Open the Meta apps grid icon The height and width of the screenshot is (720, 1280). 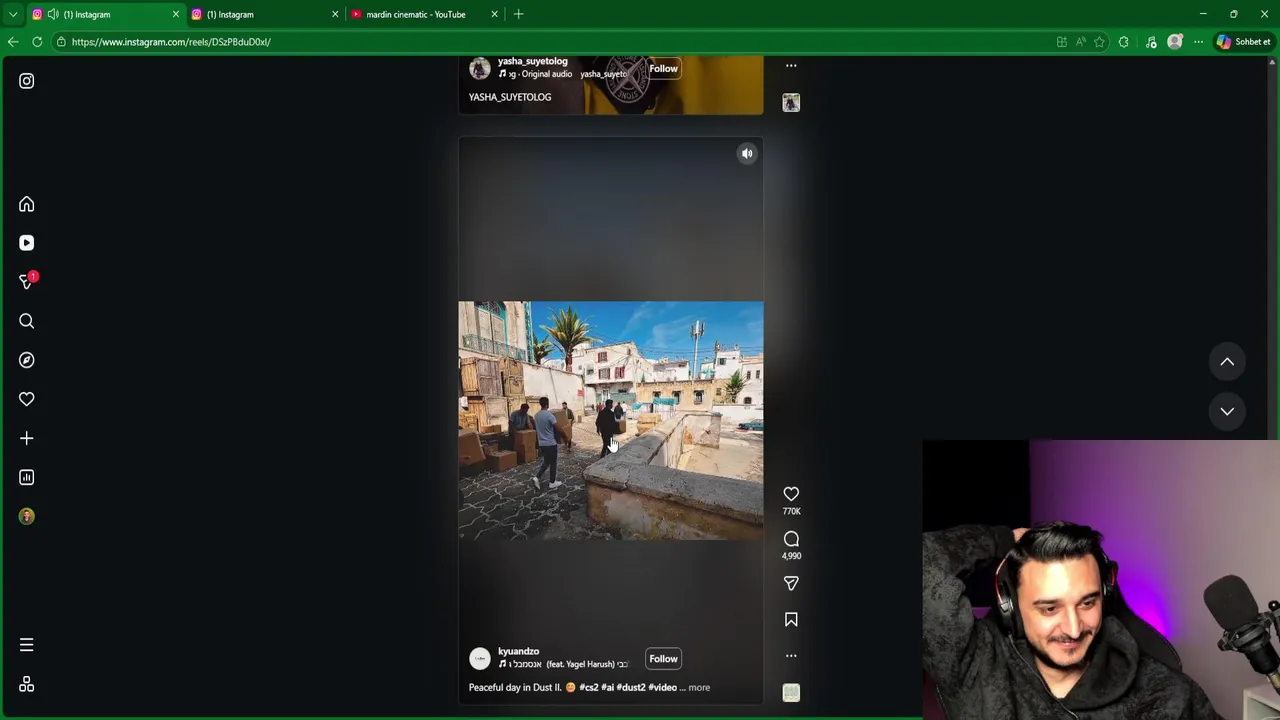tap(27, 684)
